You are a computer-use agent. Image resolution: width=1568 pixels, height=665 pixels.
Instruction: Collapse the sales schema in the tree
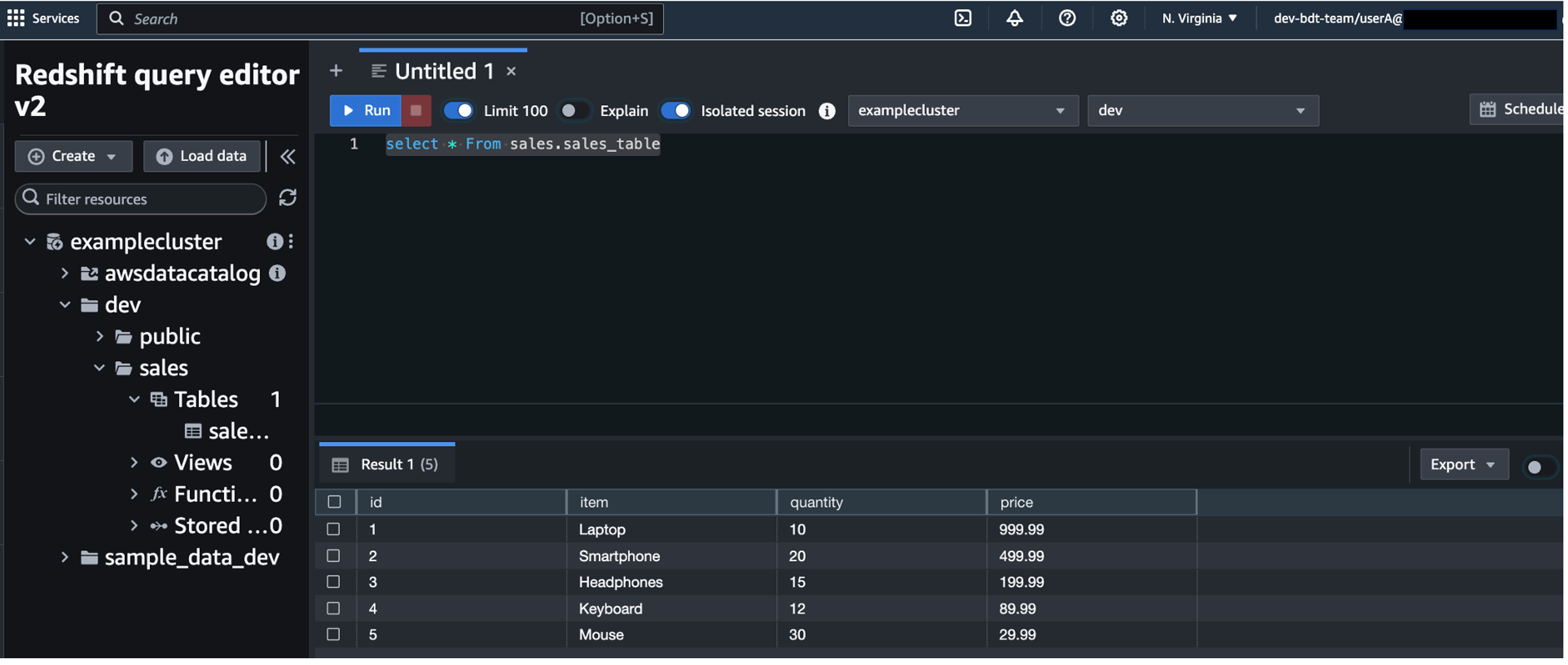[100, 367]
